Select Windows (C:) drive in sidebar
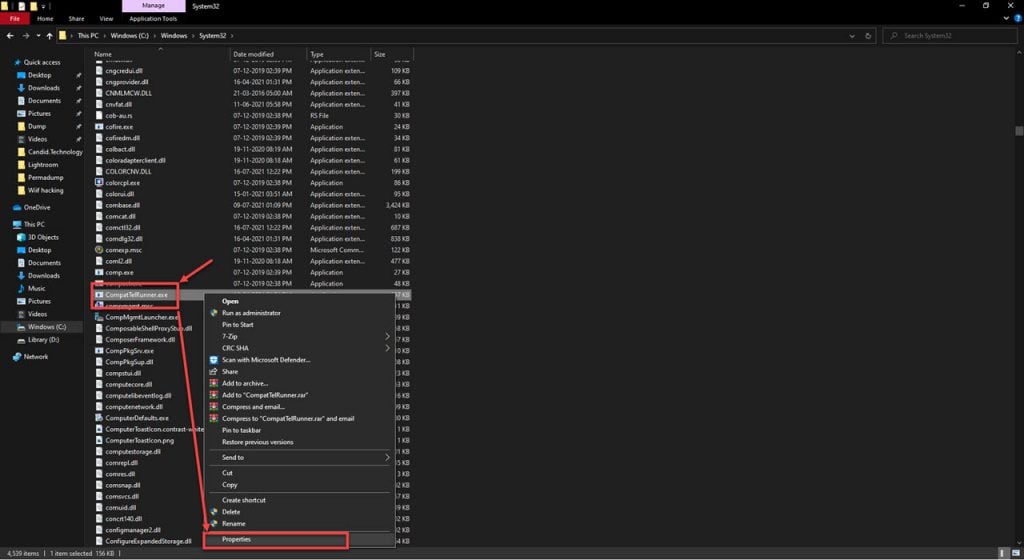The height and width of the screenshot is (560, 1024). pos(46,327)
